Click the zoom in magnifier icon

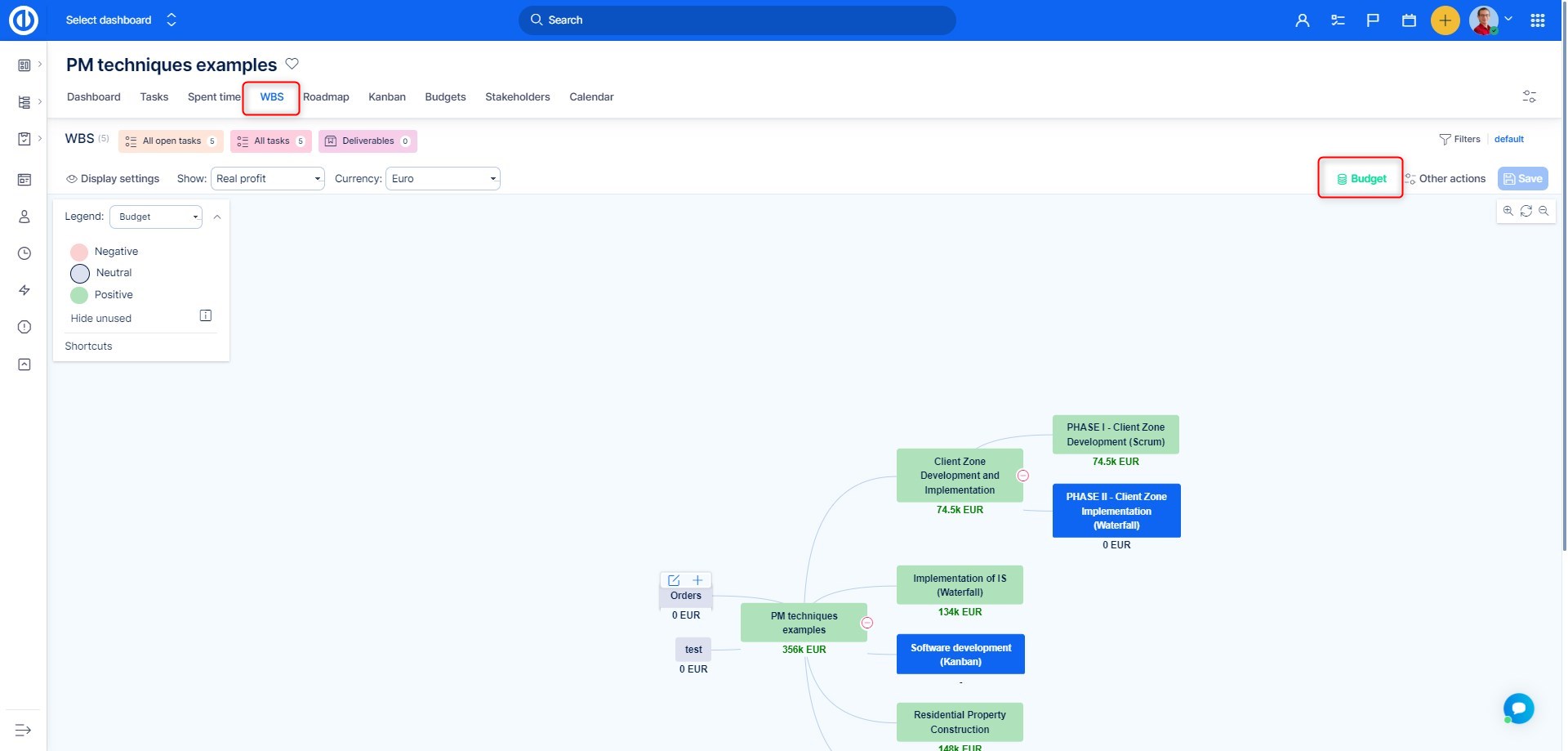tap(1508, 211)
